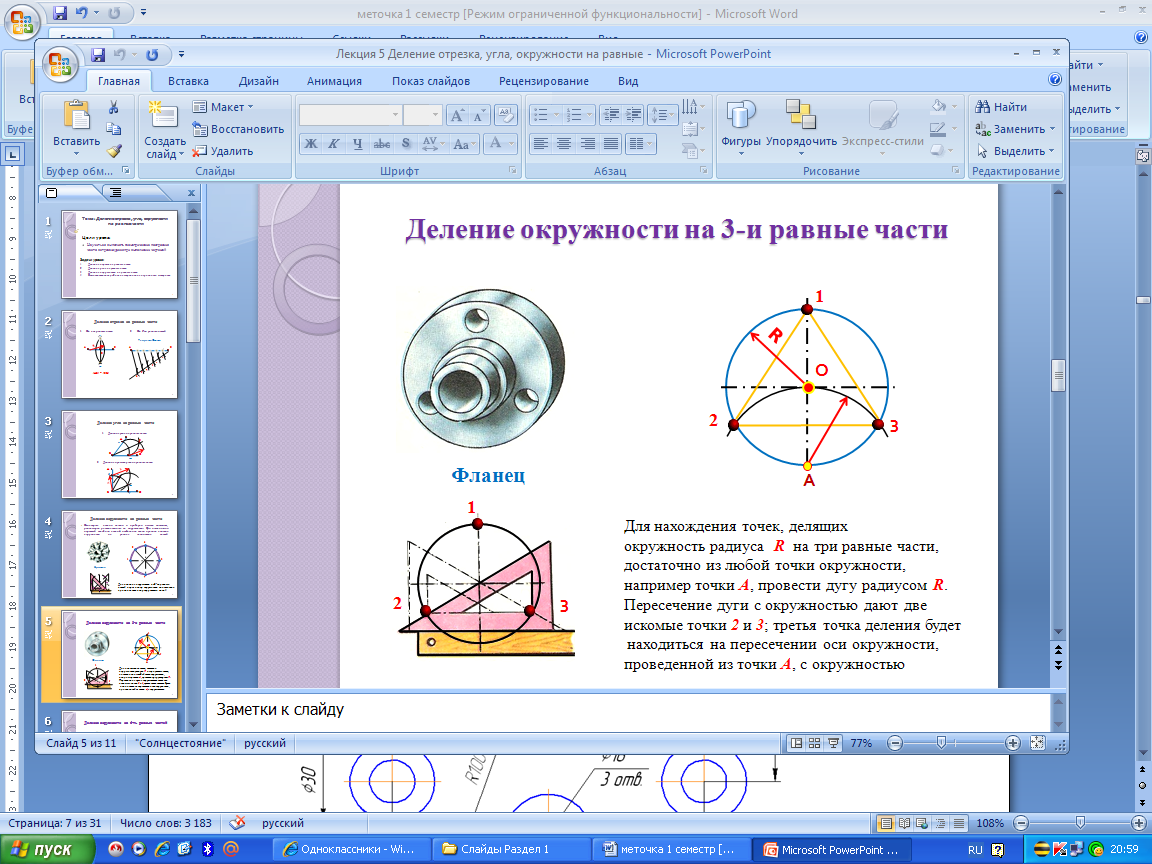Switch to Одноклассники taskbar window
This screenshot has height=864, width=1152.
tap(350, 849)
